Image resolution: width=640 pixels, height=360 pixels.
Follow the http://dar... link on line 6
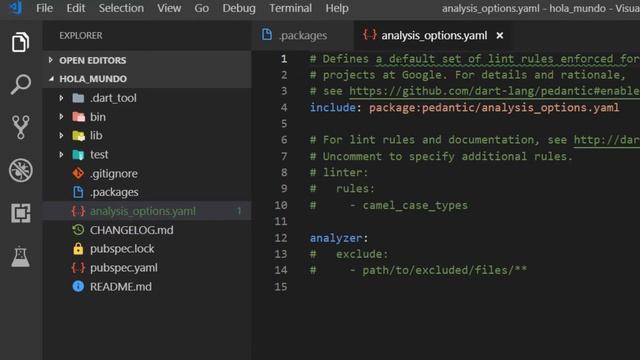point(607,140)
